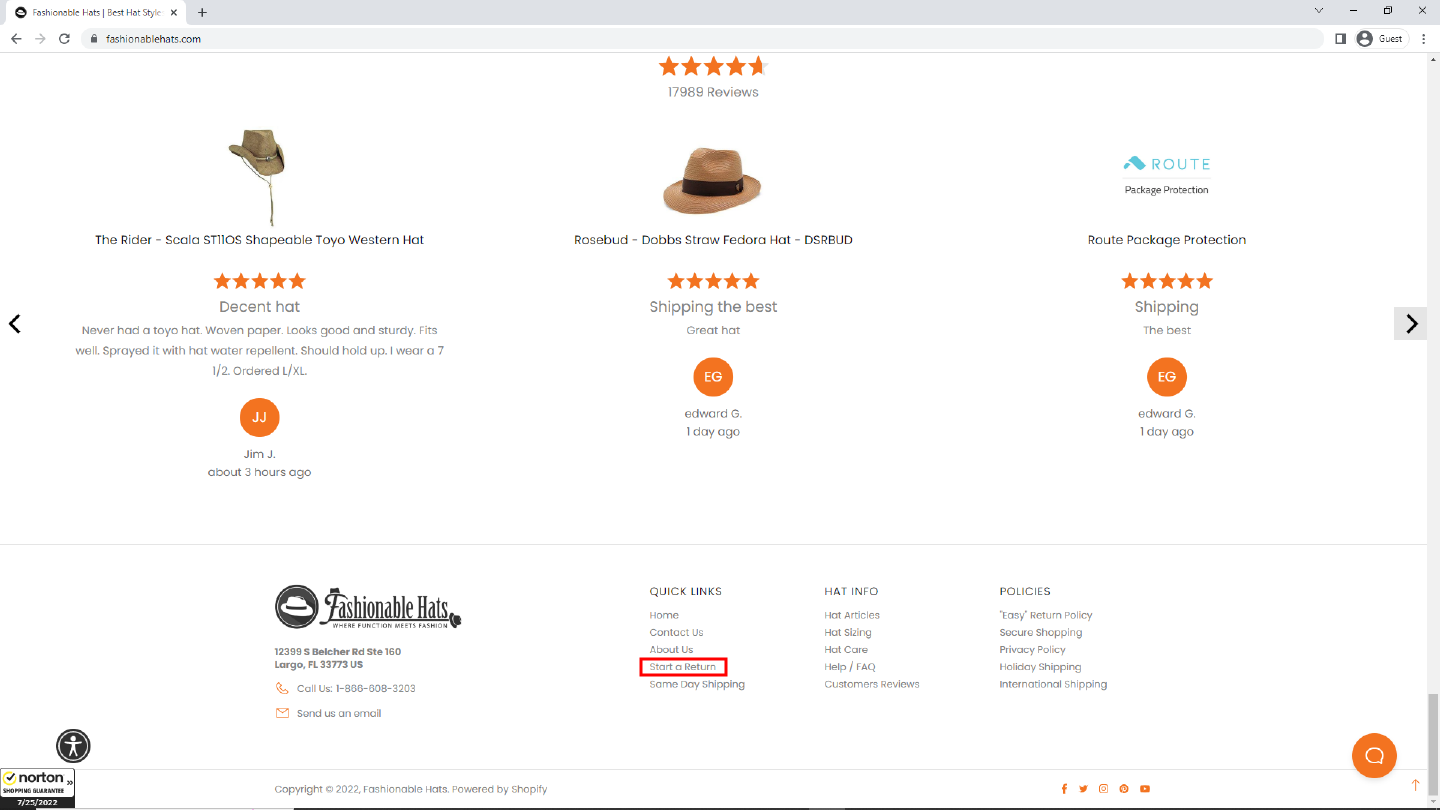Click the back-to-top arrow icon
Image resolution: width=1440 pixels, height=810 pixels.
1415,785
